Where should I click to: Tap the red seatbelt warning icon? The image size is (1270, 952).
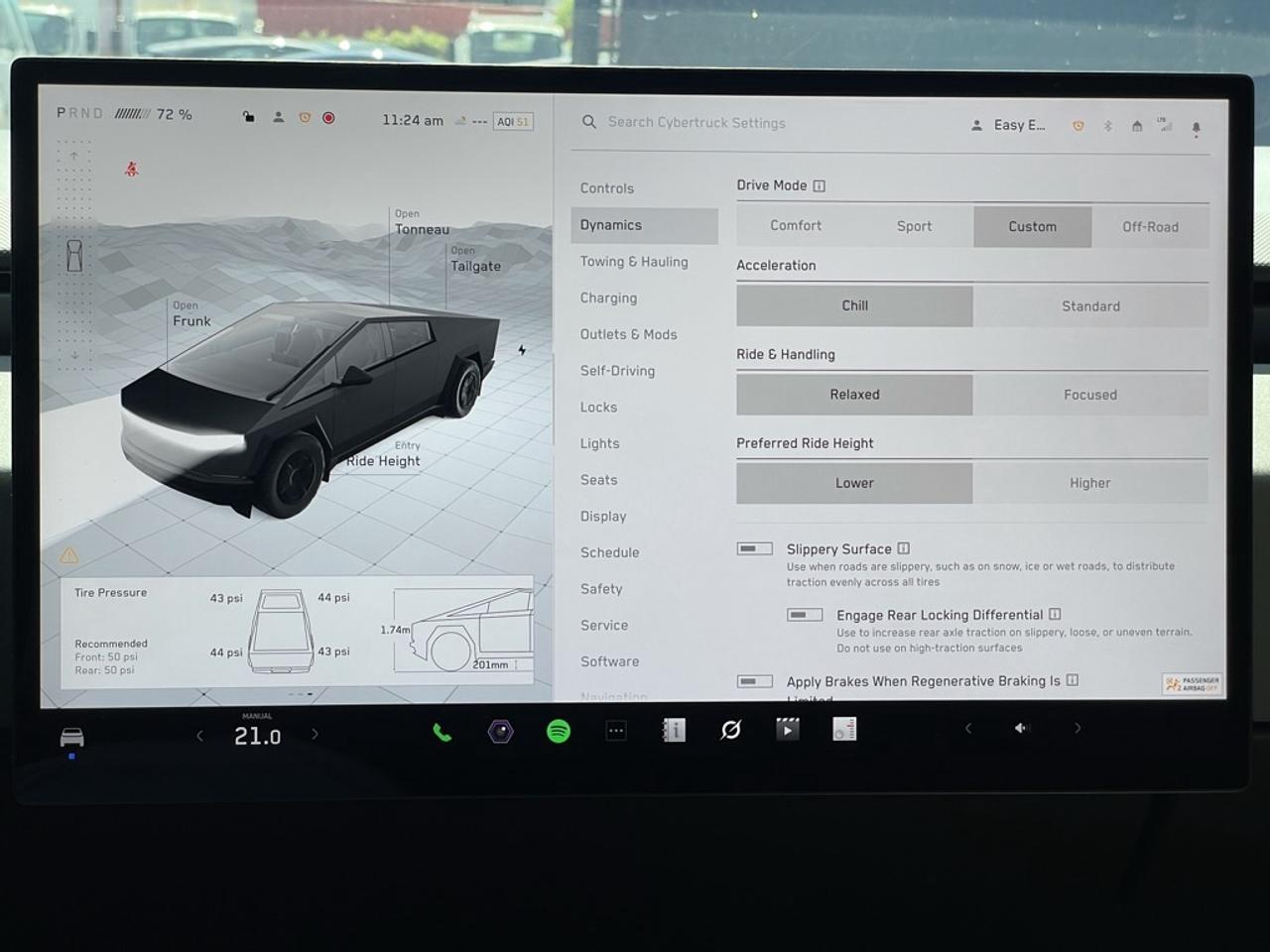(x=131, y=170)
